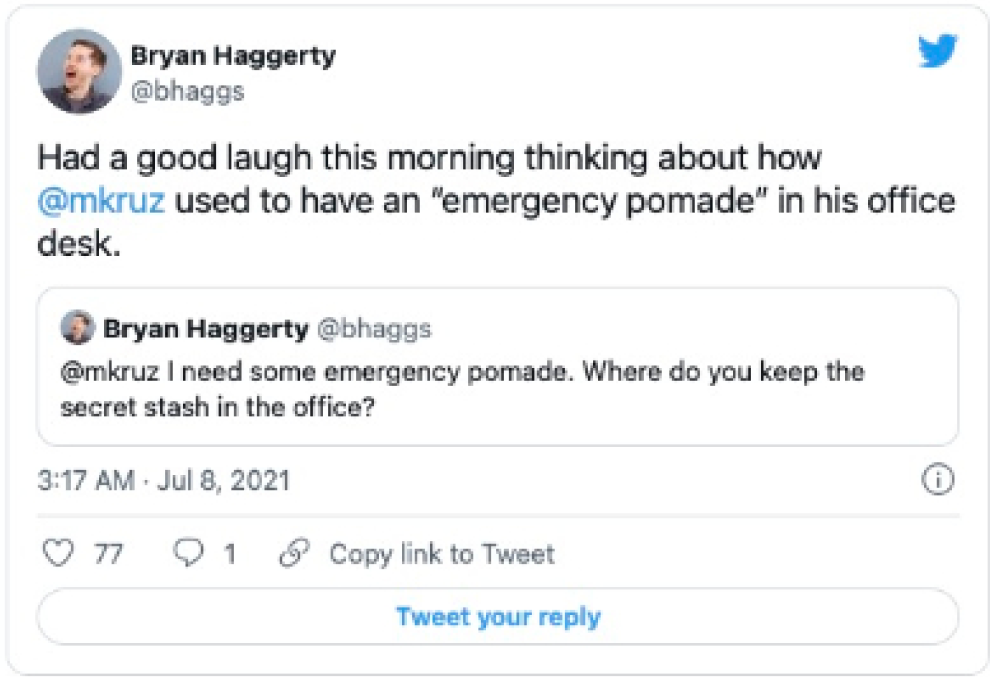This screenshot has height=677, width=990.
Task: Click the 77 likes count
Action: pos(108,553)
